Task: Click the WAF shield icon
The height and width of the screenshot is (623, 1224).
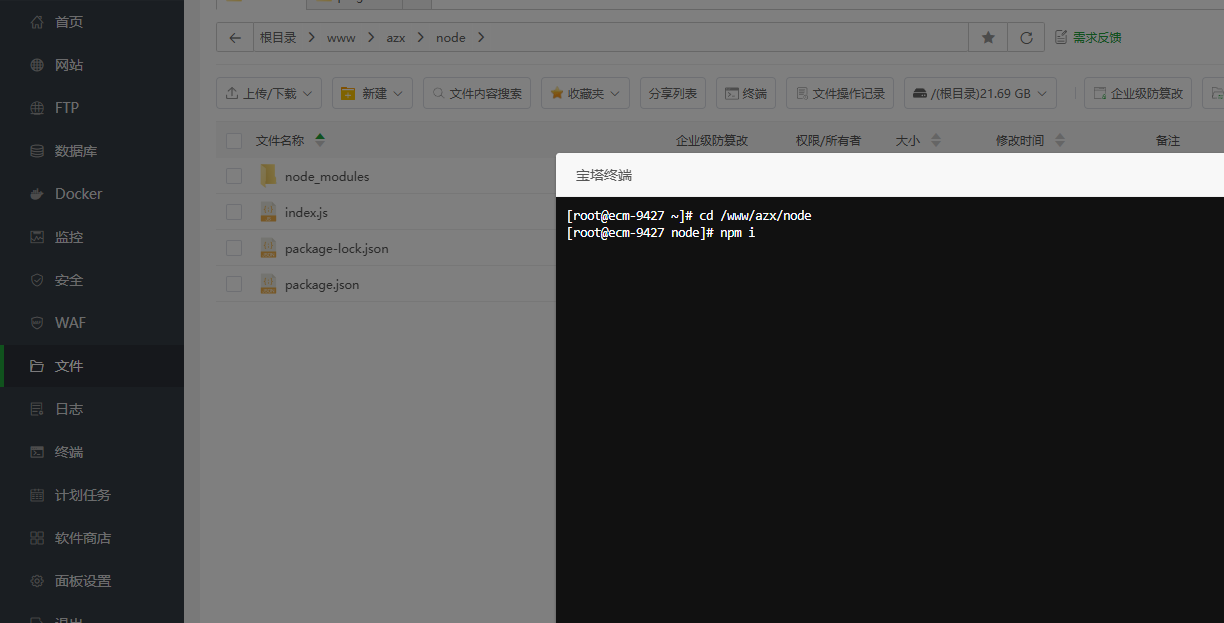Action: point(37,323)
